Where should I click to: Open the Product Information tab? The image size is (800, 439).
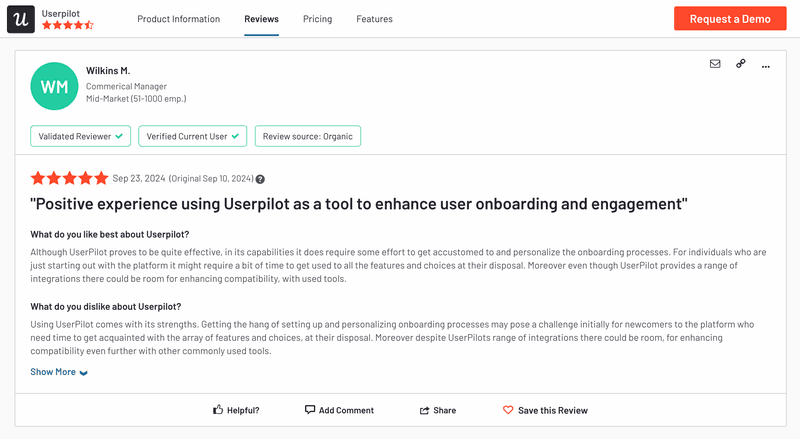tap(178, 19)
